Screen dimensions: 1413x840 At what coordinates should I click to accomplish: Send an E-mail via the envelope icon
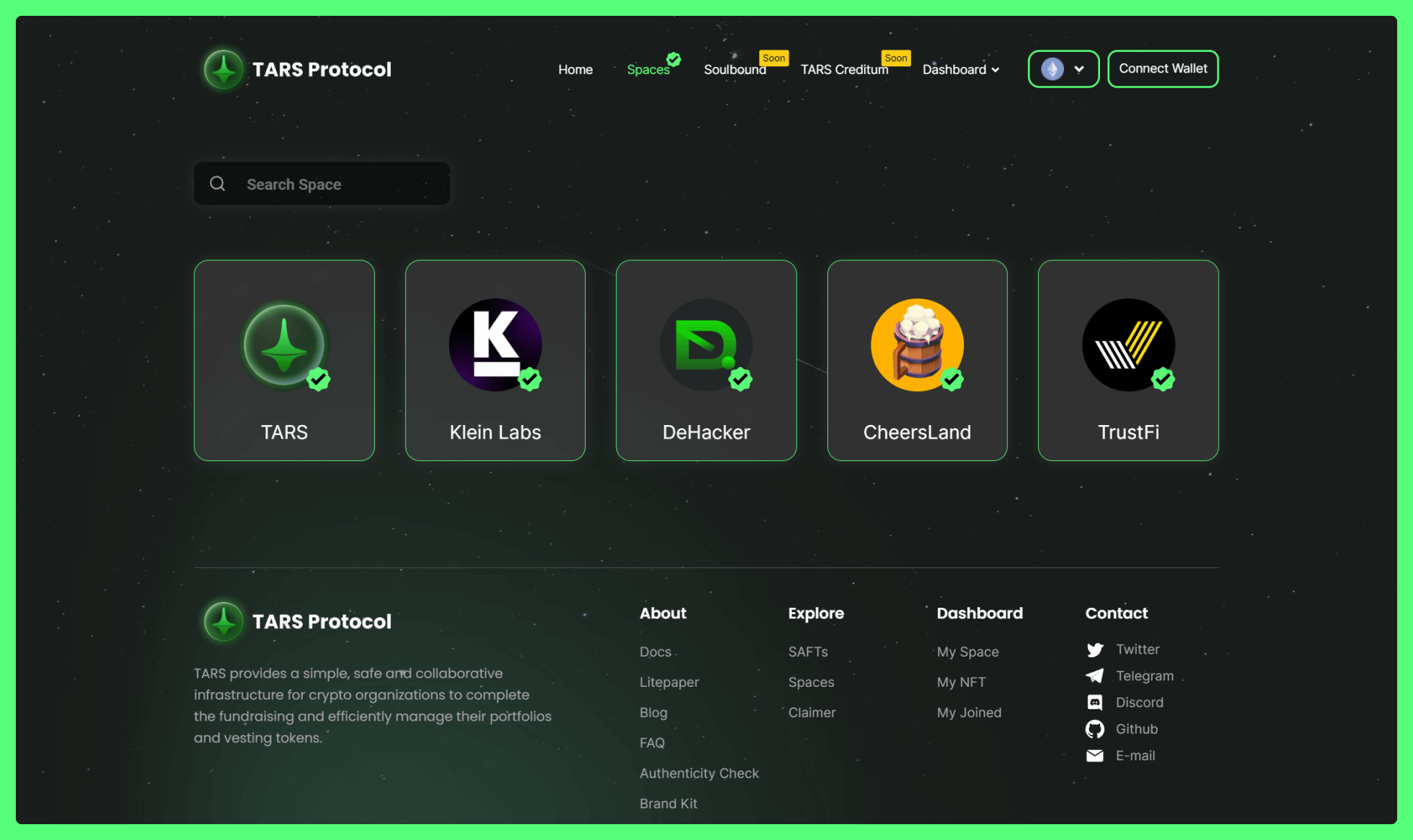tap(1095, 755)
